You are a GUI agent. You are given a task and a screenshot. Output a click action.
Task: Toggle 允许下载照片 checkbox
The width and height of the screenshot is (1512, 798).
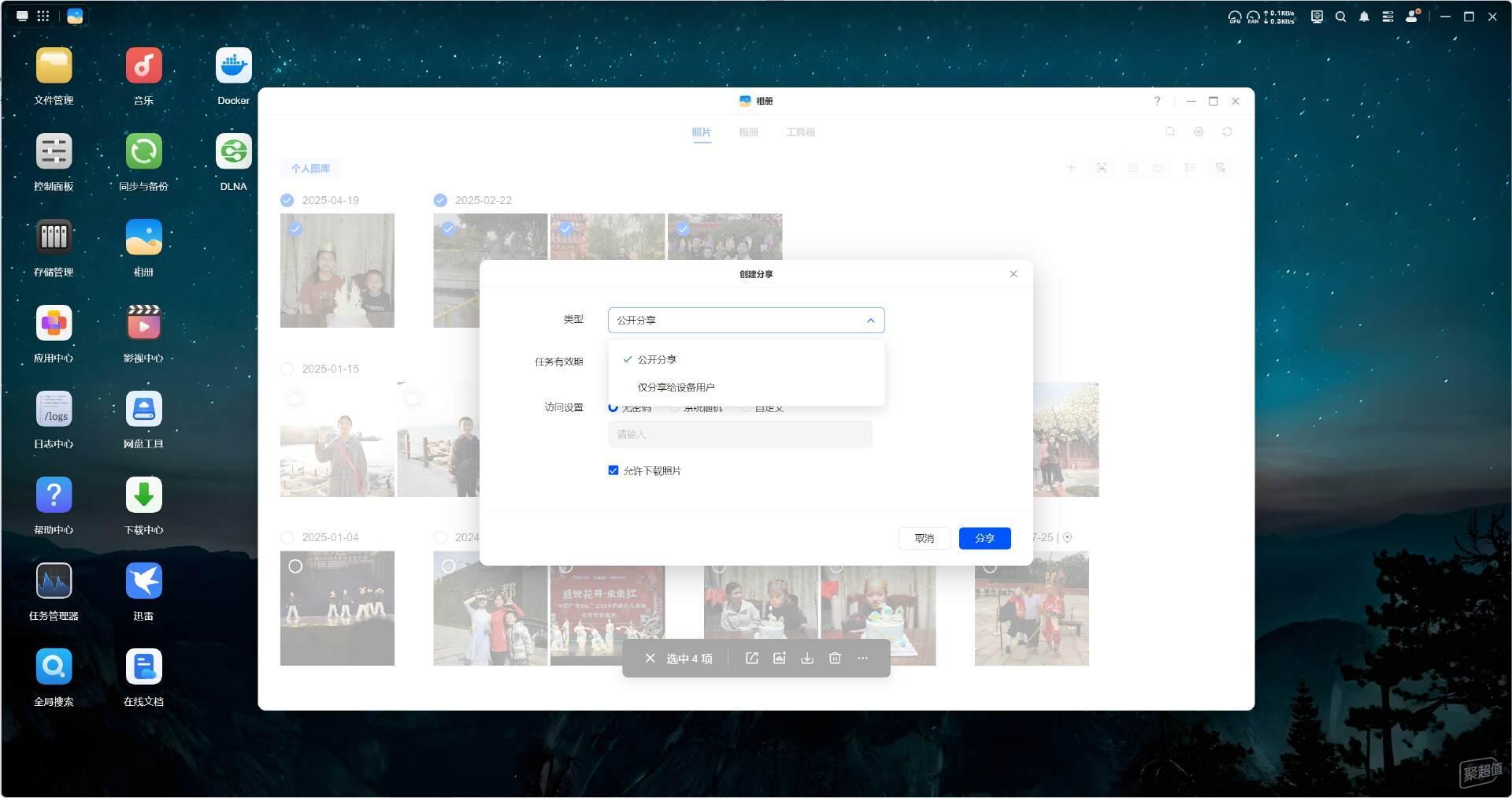[x=613, y=470]
